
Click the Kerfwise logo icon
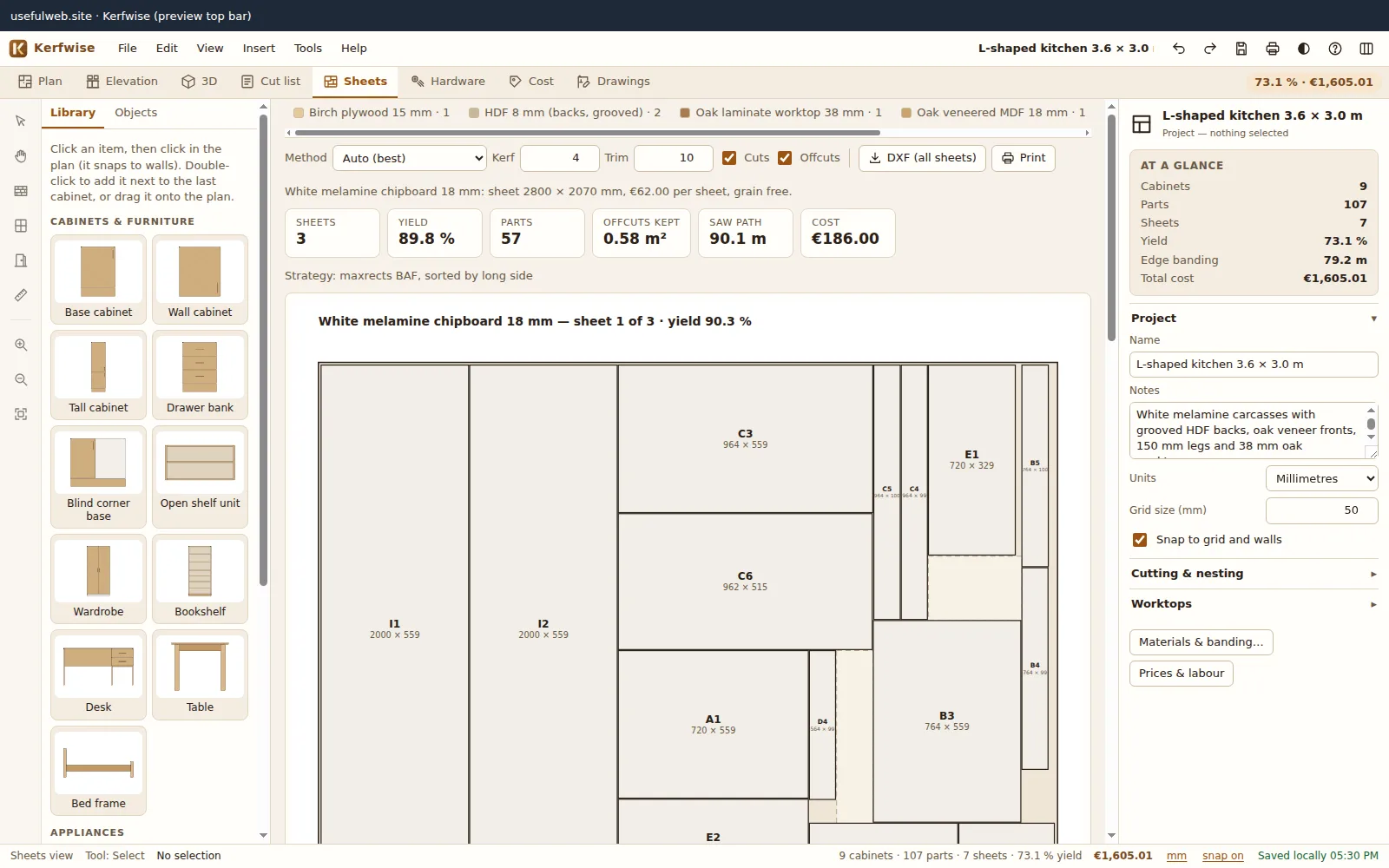click(18, 49)
